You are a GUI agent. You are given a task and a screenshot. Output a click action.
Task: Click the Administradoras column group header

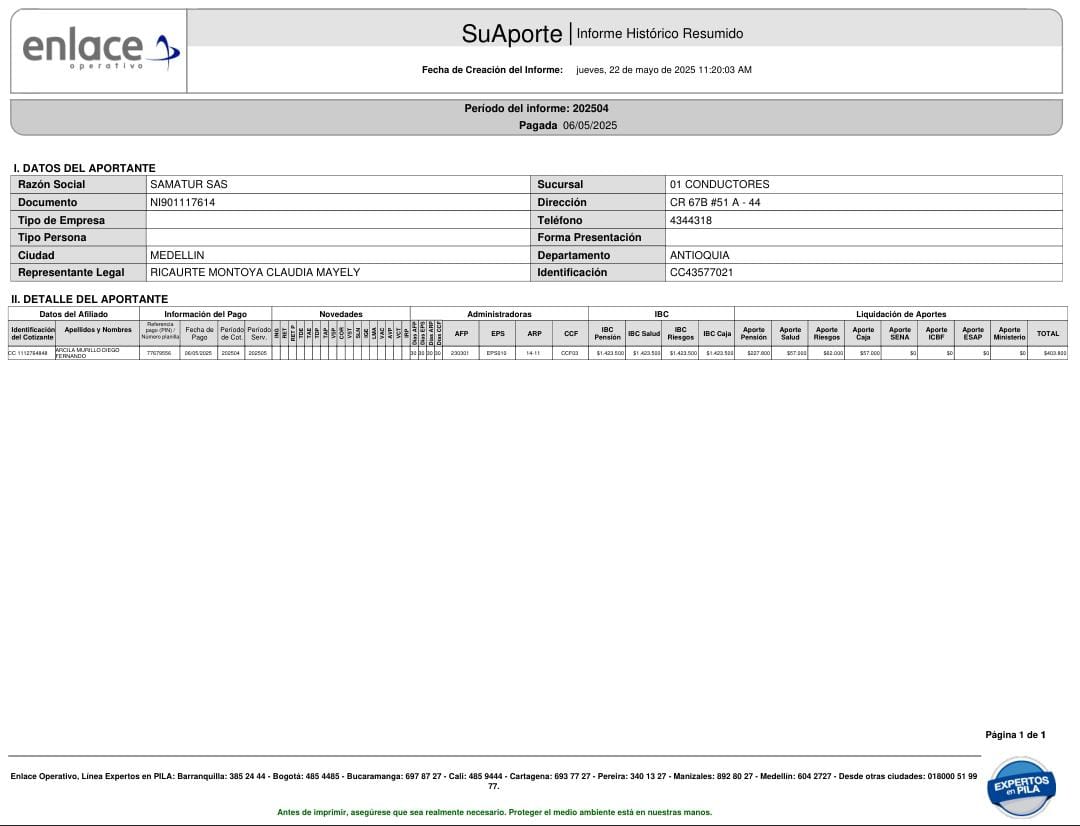499,314
